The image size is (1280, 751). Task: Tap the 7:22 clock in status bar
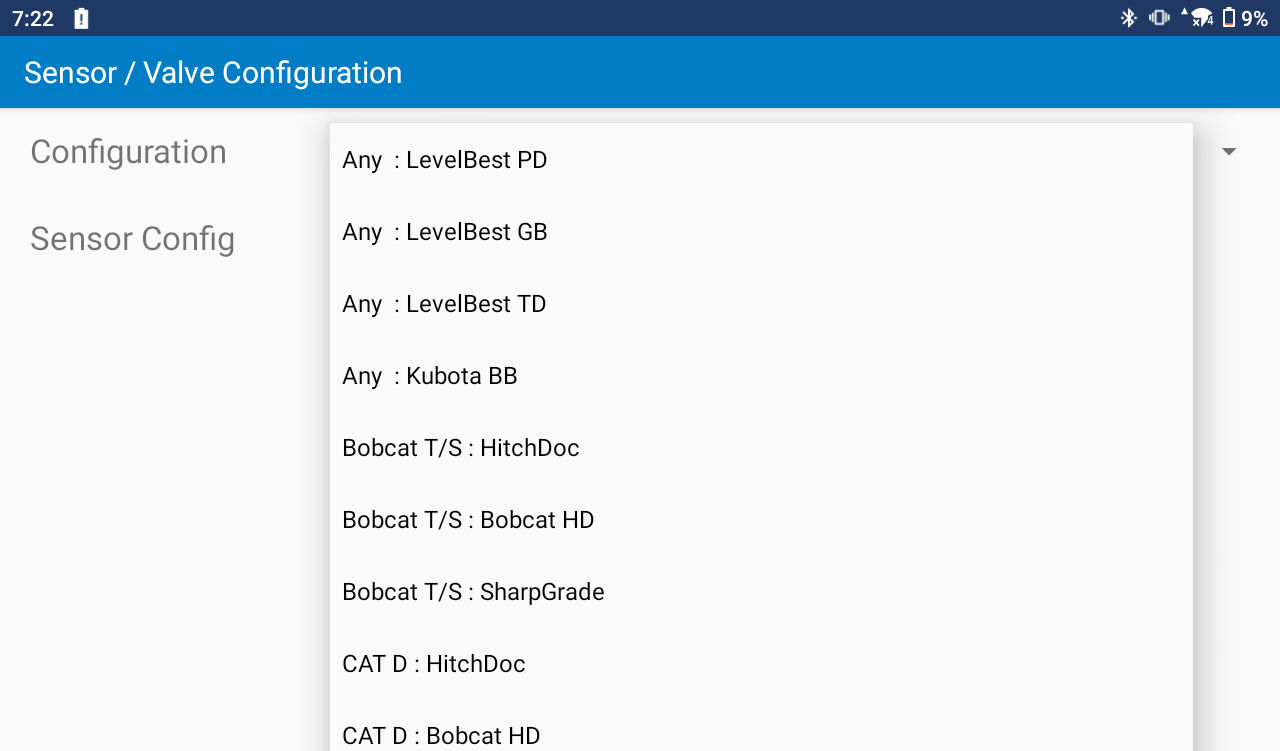[33, 18]
